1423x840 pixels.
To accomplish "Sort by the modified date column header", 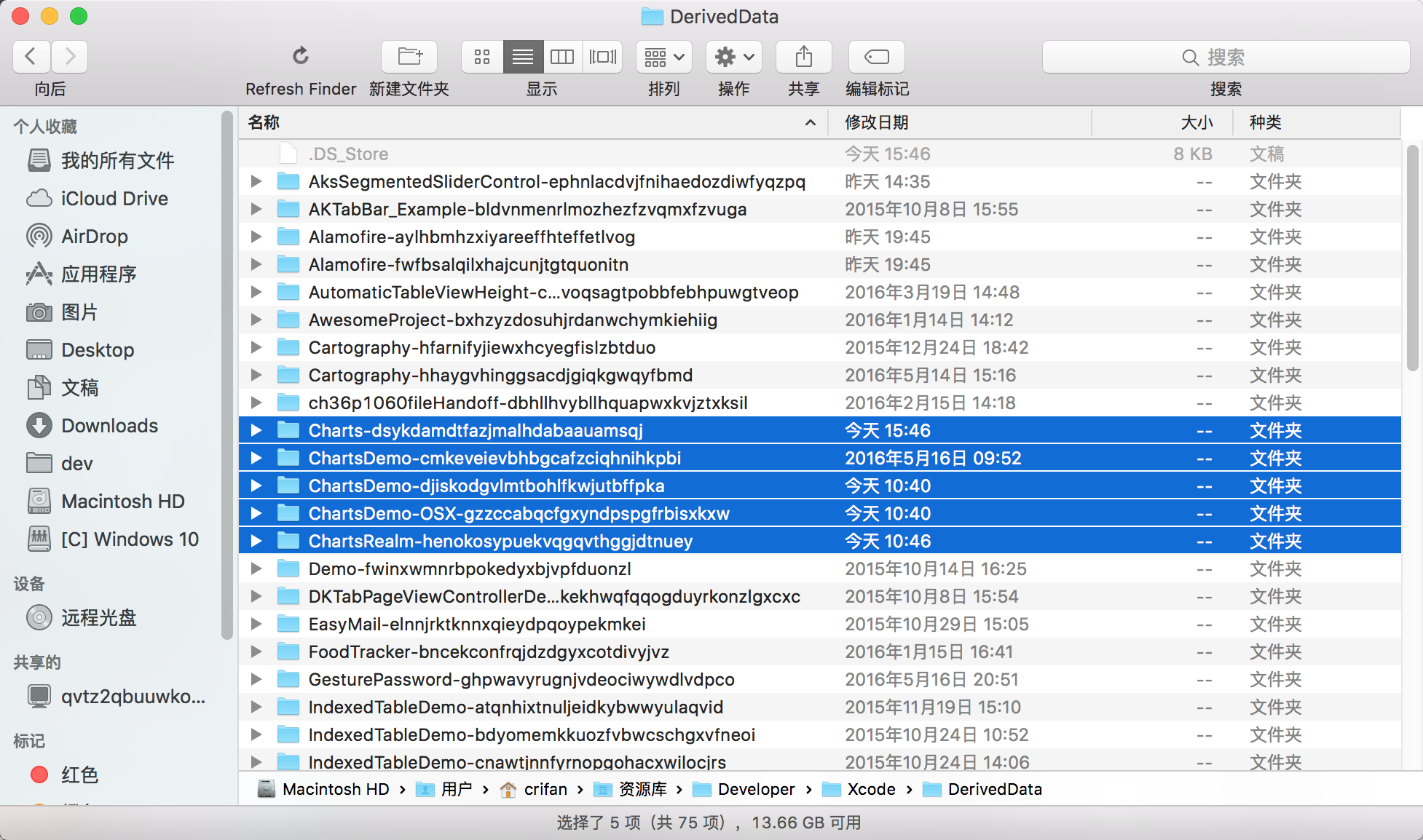I will pos(877,122).
